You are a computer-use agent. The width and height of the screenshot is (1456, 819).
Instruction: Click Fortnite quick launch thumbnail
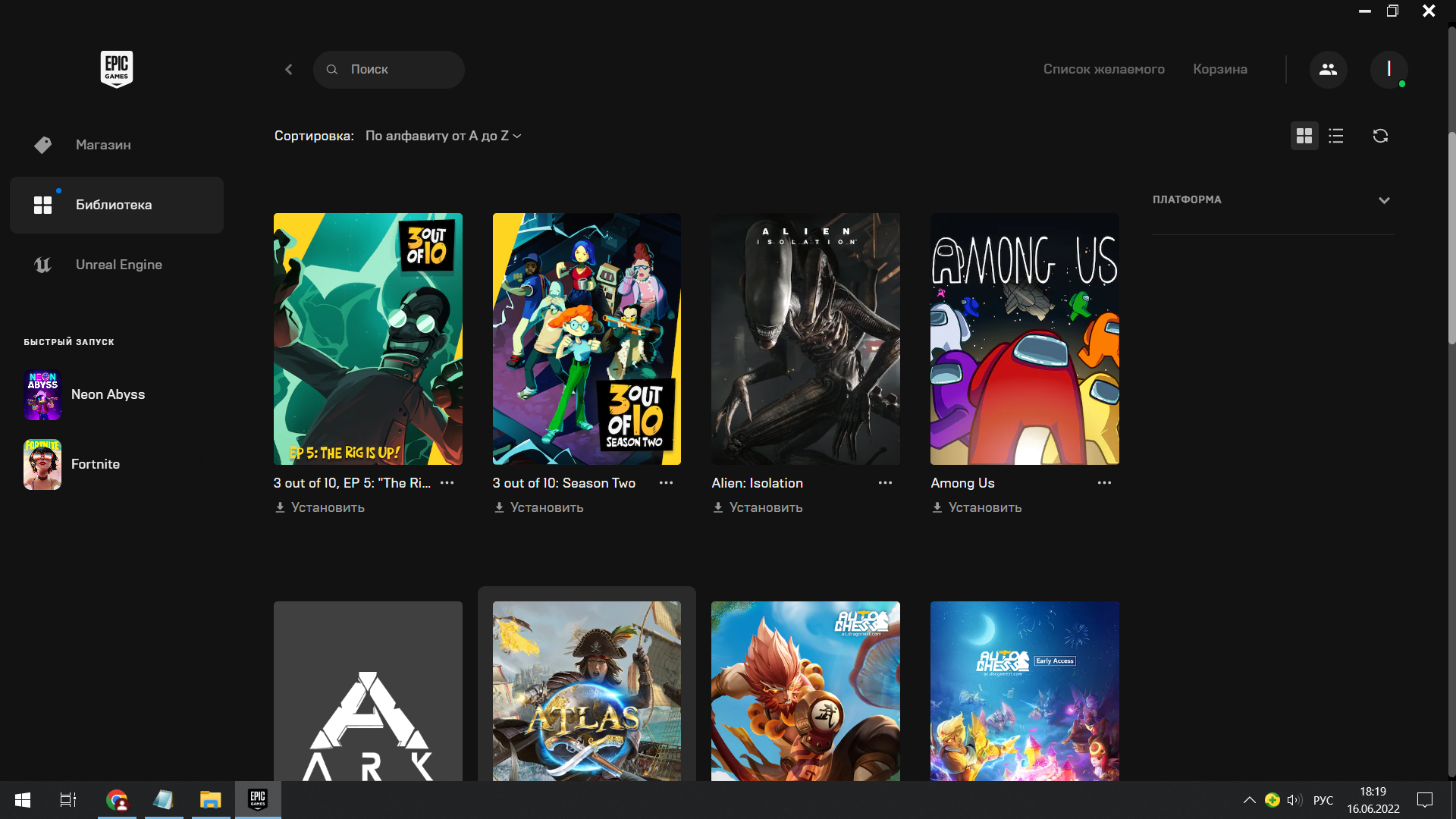(42, 464)
